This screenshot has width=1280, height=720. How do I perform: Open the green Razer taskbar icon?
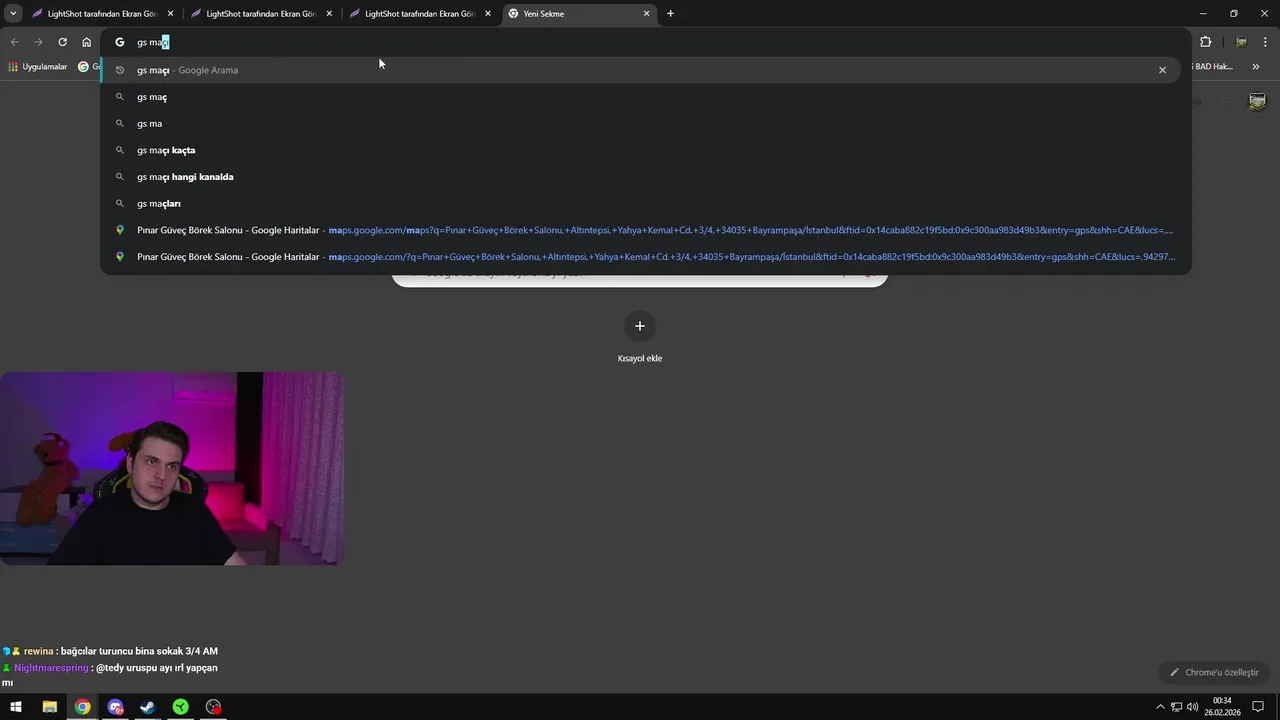(x=180, y=707)
